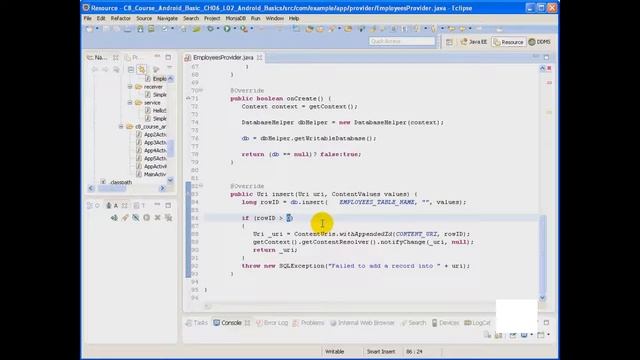Select App4Activity file in Navigator
Image resolution: width=640 pixels, height=360 pixels.
pos(155,150)
